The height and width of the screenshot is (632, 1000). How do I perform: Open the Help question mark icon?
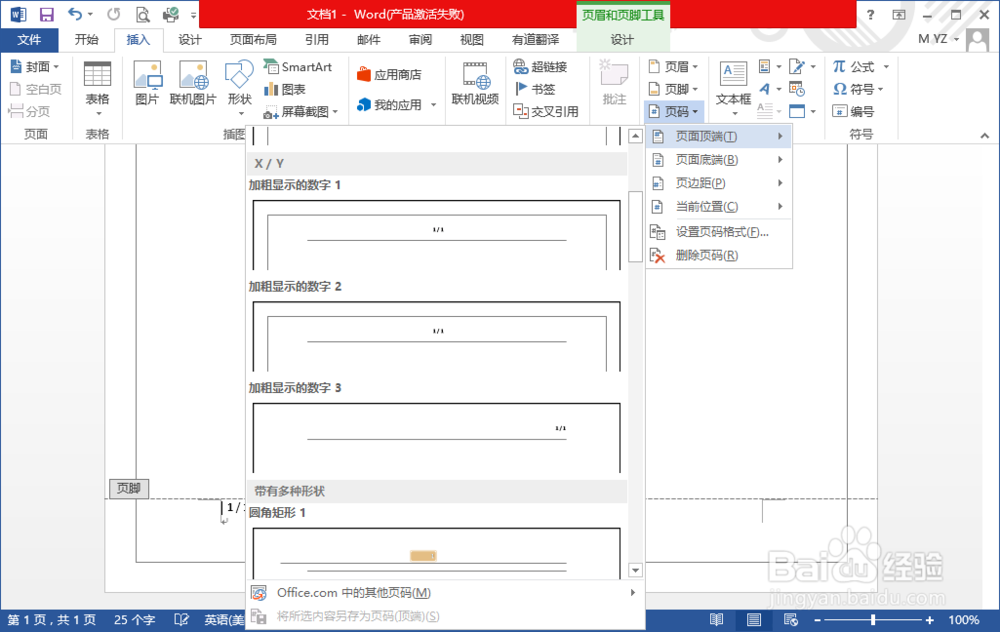coord(871,14)
